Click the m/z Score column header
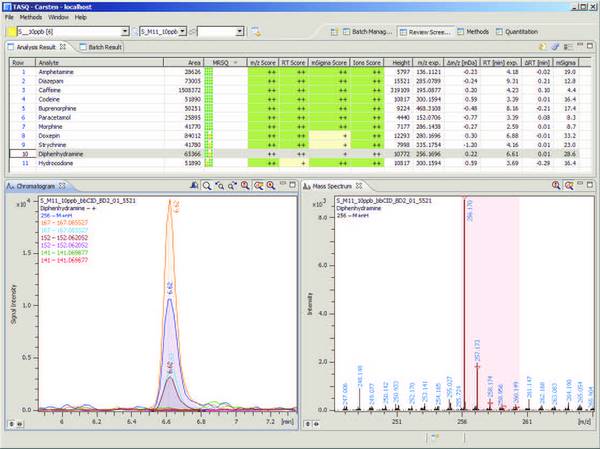 pyautogui.click(x=262, y=62)
